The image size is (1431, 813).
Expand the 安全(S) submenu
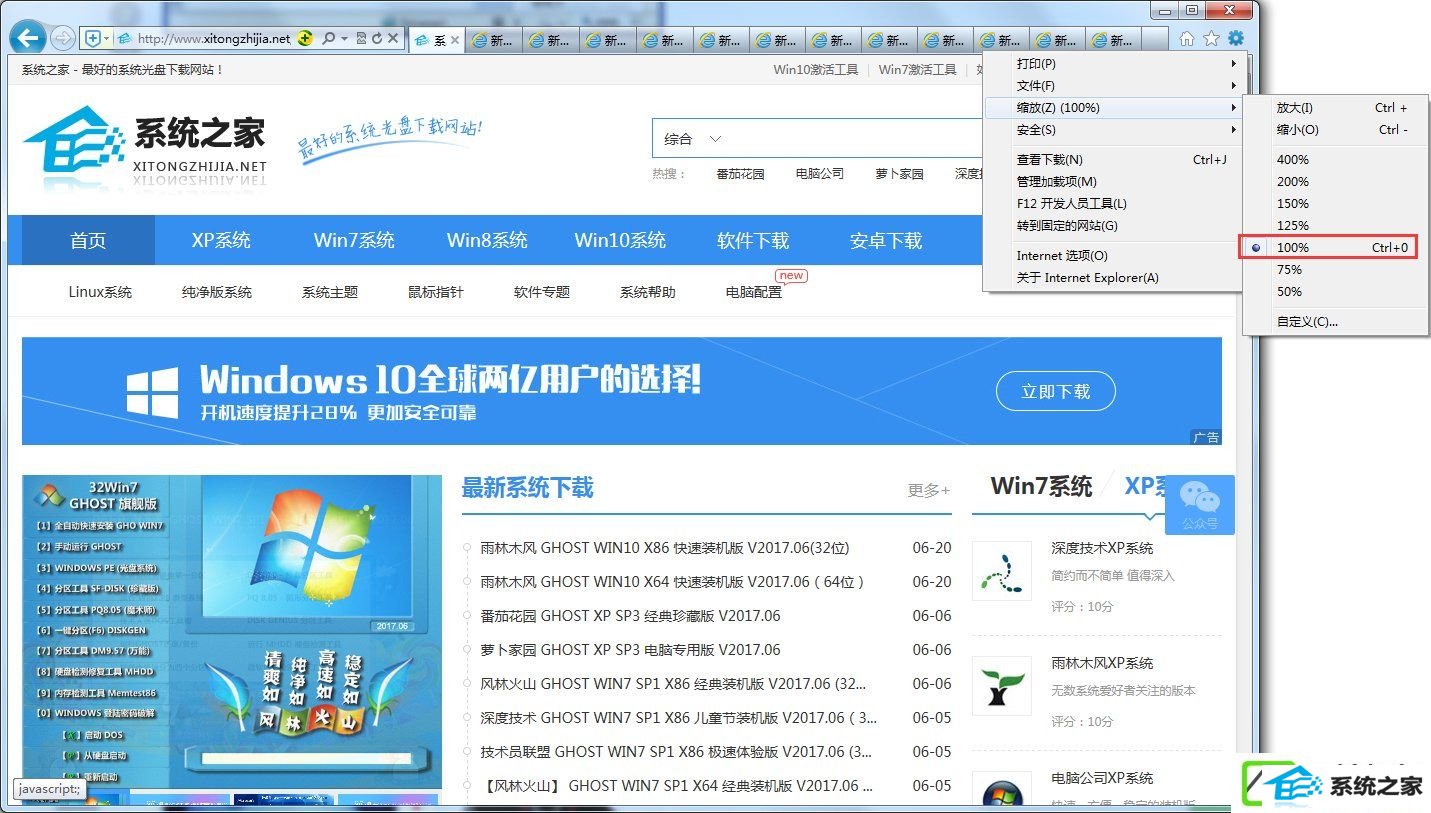click(x=1113, y=130)
